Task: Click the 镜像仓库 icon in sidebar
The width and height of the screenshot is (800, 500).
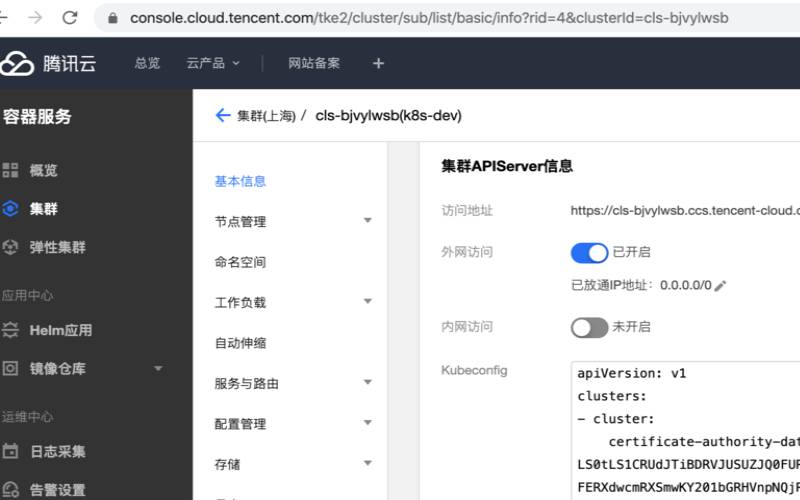Action: 10,368
